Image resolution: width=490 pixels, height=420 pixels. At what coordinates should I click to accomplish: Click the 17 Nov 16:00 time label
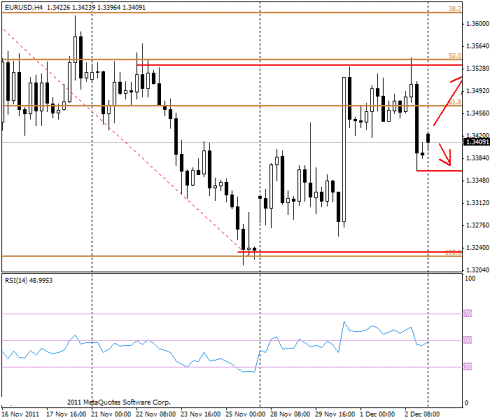coord(66,414)
